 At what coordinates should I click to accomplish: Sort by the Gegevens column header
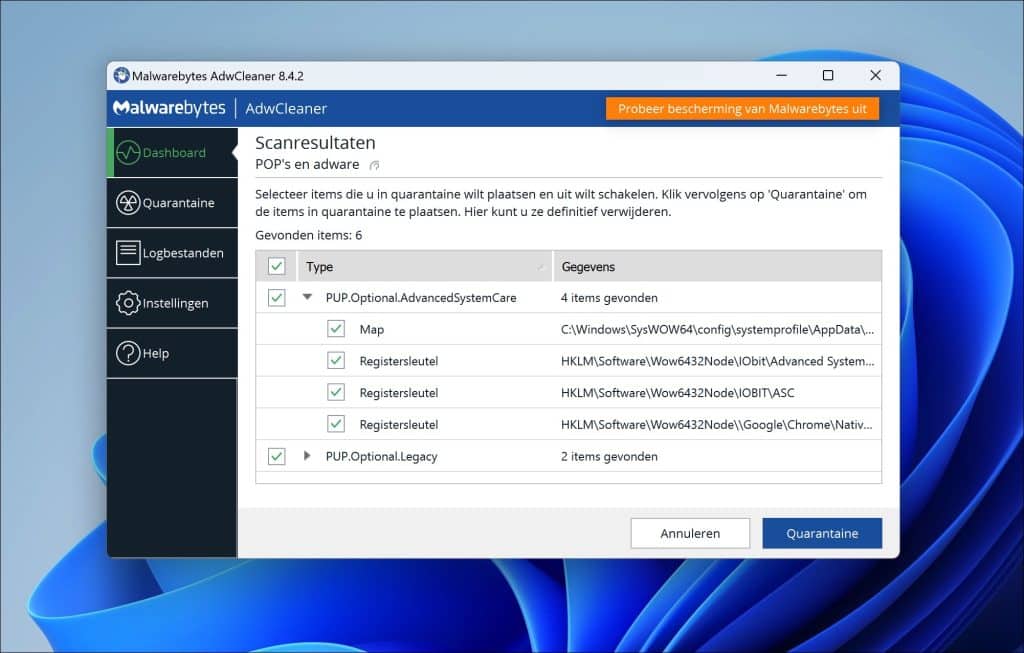click(718, 266)
